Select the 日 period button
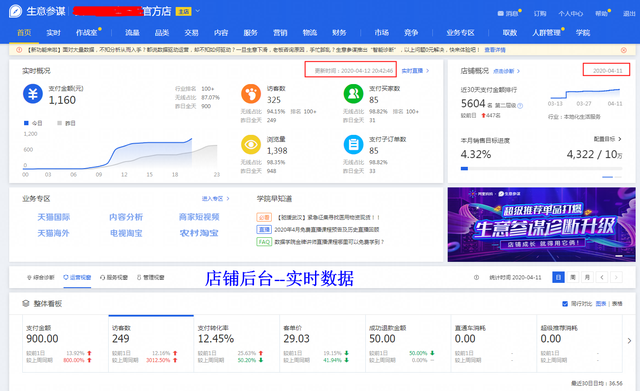Screen dimensions: 640x391 pyautogui.click(x=558, y=278)
